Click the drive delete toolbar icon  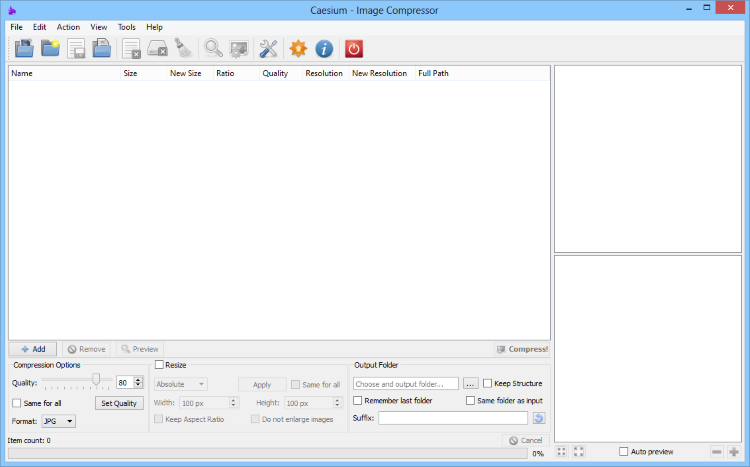tap(157, 48)
